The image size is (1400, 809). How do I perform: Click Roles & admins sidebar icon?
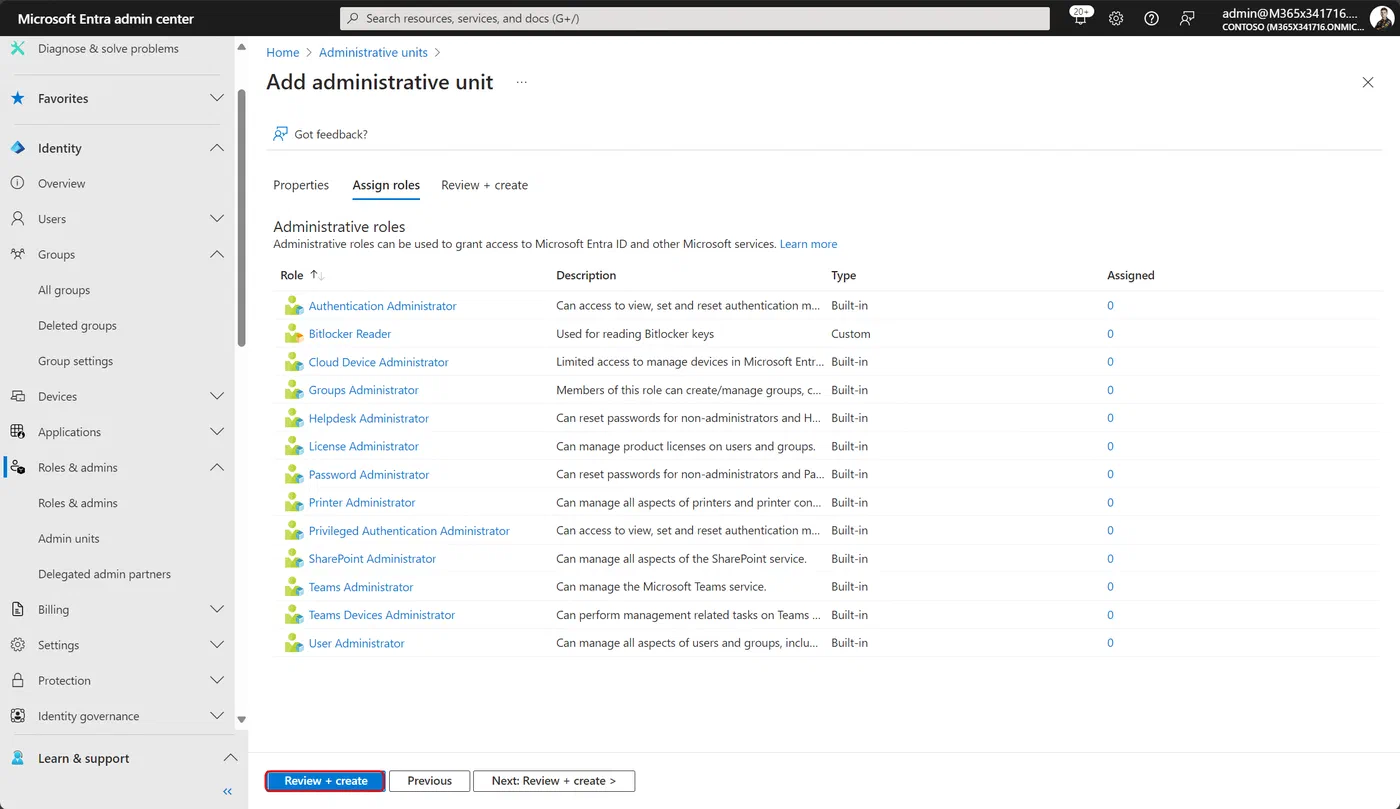[18, 467]
